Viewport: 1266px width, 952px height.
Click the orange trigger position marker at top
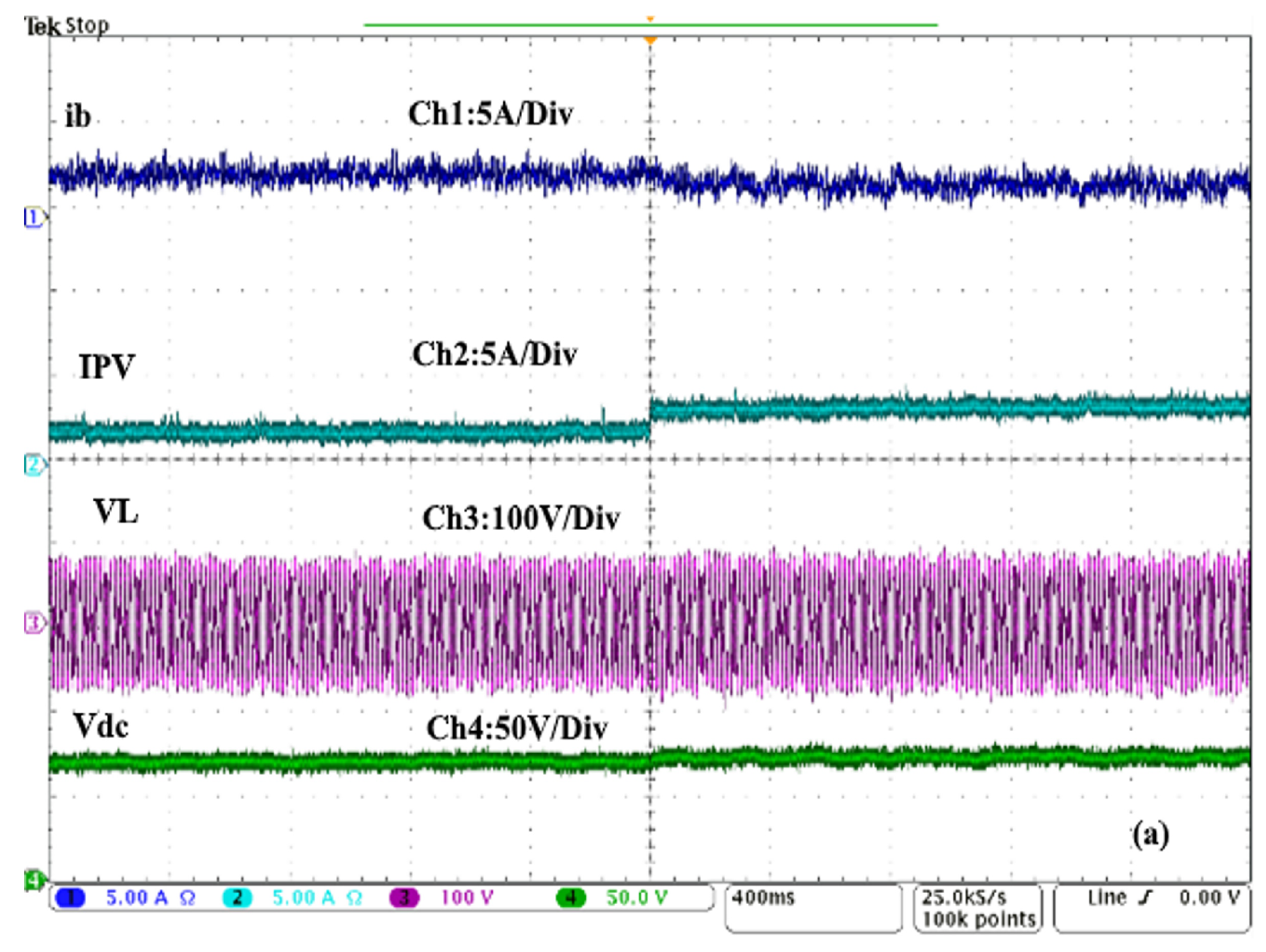coord(650,40)
